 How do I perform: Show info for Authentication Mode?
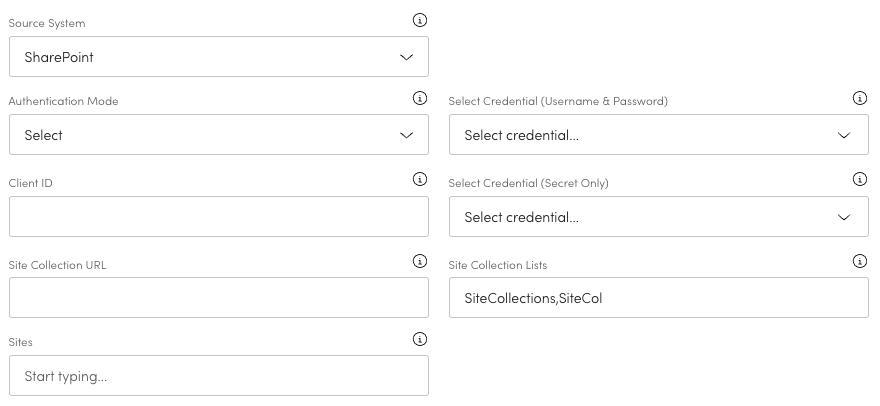[x=420, y=98]
